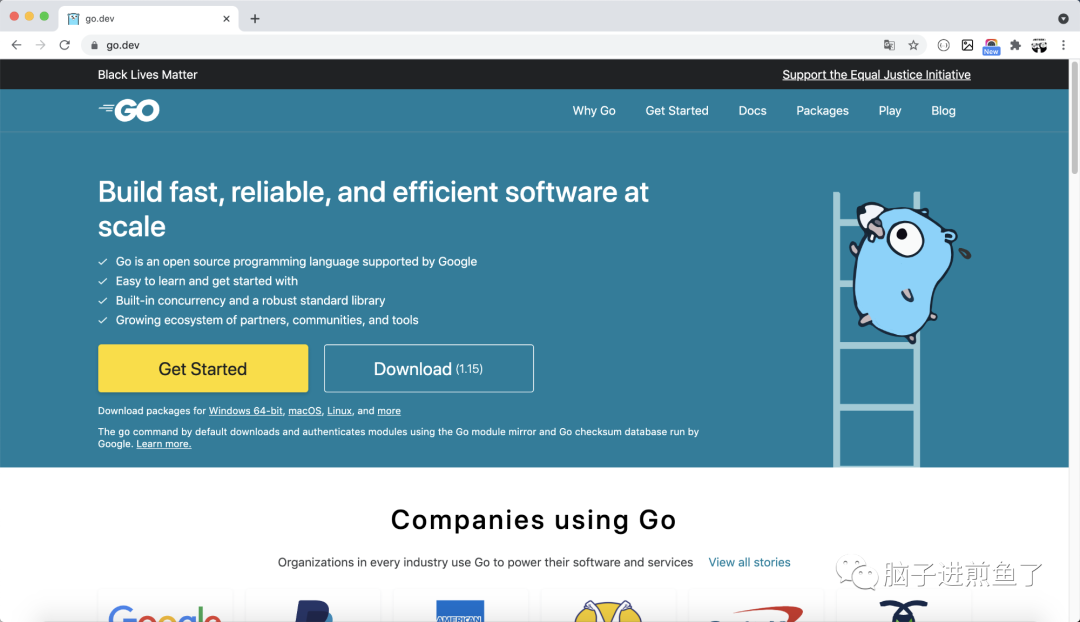1080x622 pixels.
Task: Open the Play nav item
Action: [x=890, y=110]
